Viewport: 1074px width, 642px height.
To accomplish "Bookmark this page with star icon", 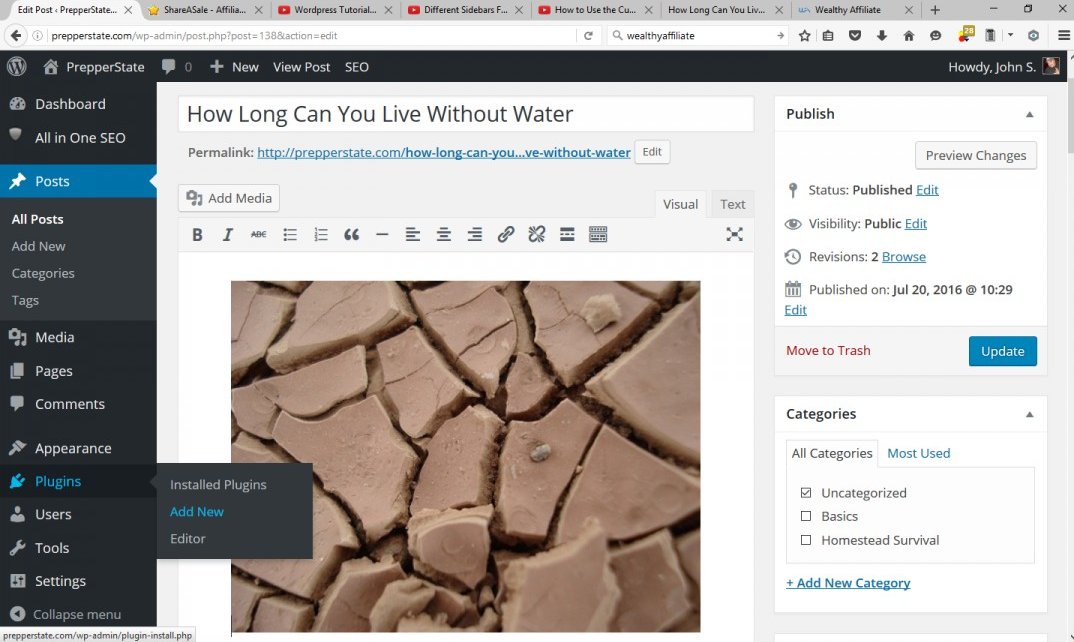I will point(804,36).
